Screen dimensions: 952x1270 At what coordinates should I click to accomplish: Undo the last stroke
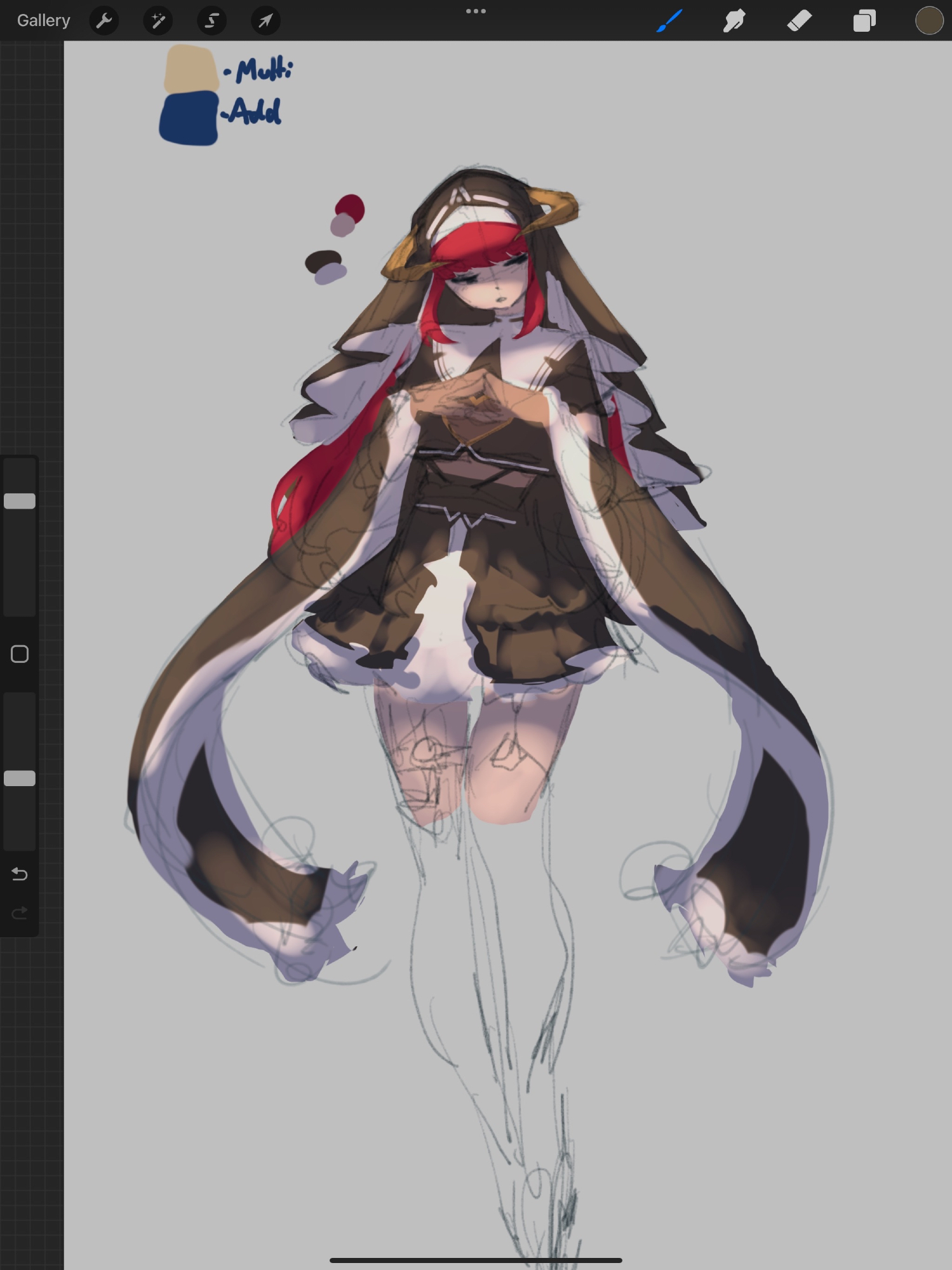click(20, 874)
